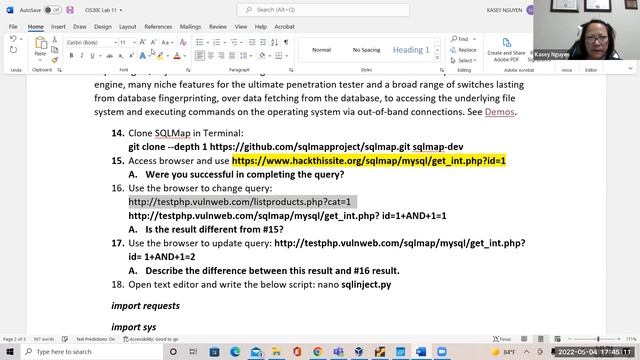This screenshot has width=640, height=360.
Task: Toggle Bold formatting
Action: click(x=71, y=56)
